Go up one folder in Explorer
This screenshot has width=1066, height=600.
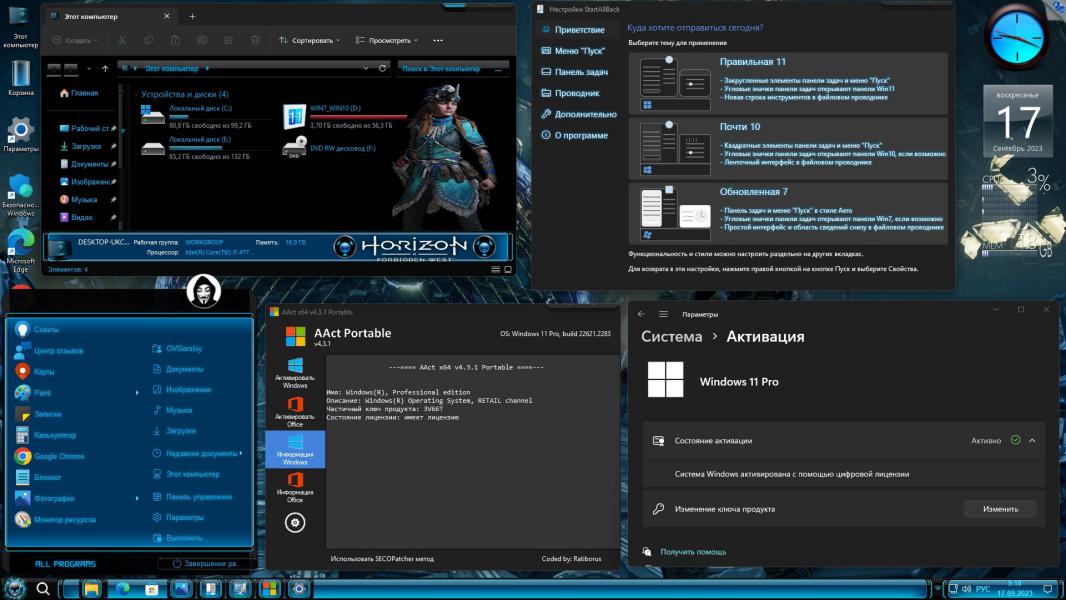(x=105, y=68)
